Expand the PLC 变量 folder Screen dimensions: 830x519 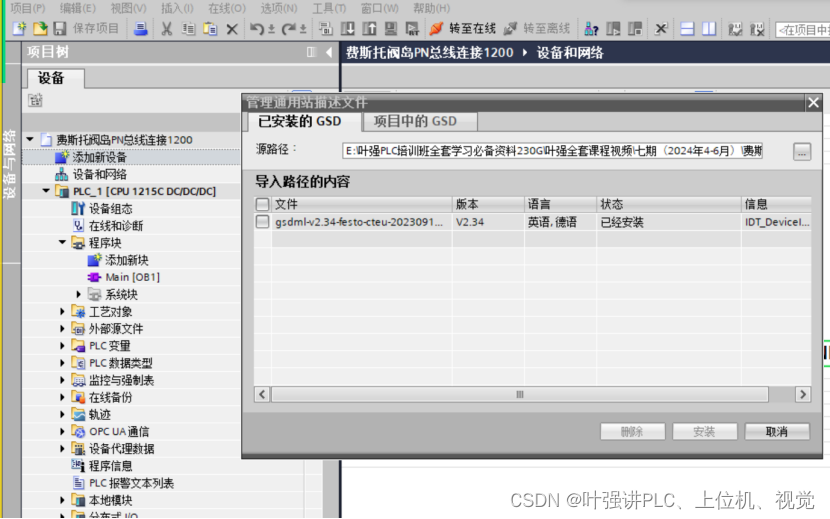click(62, 346)
